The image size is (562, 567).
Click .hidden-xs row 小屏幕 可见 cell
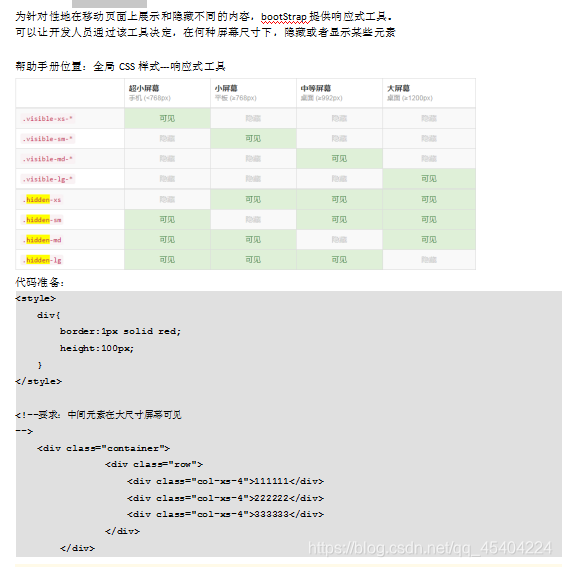pos(253,199)
